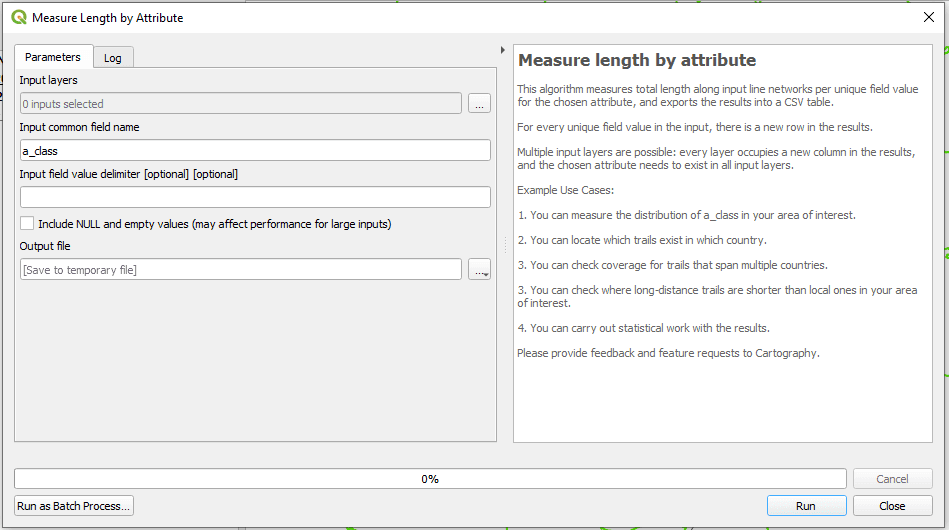Focus the Input field value delimiter box

point(255,197)
